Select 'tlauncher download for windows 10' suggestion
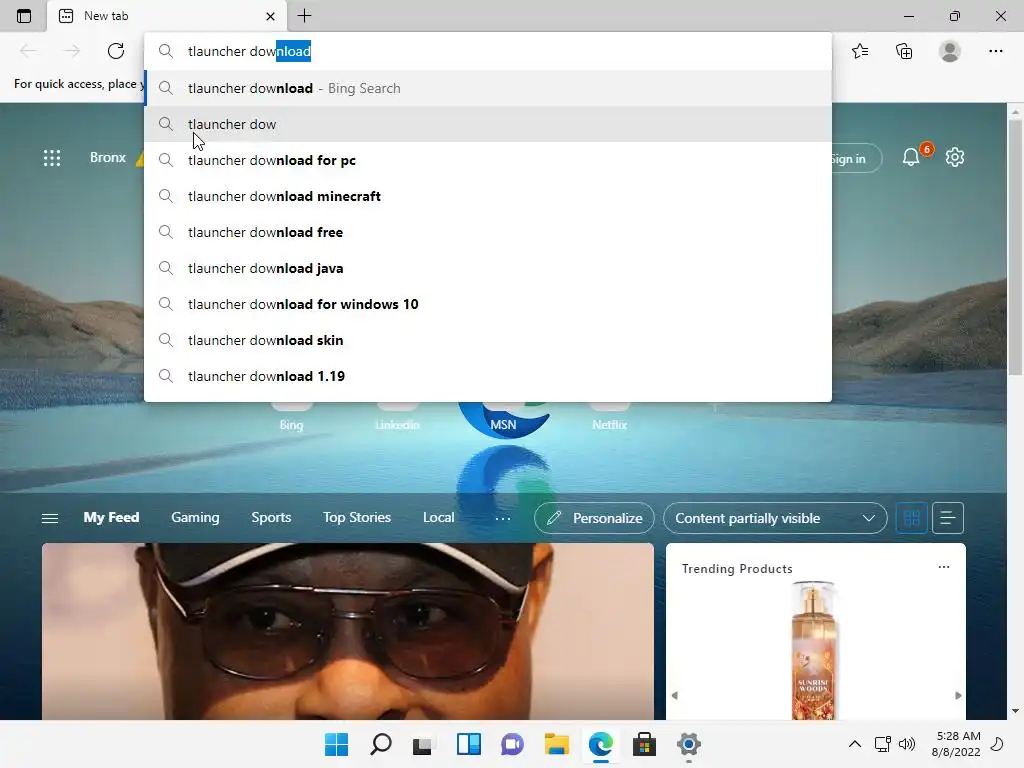 click(488, 304)
